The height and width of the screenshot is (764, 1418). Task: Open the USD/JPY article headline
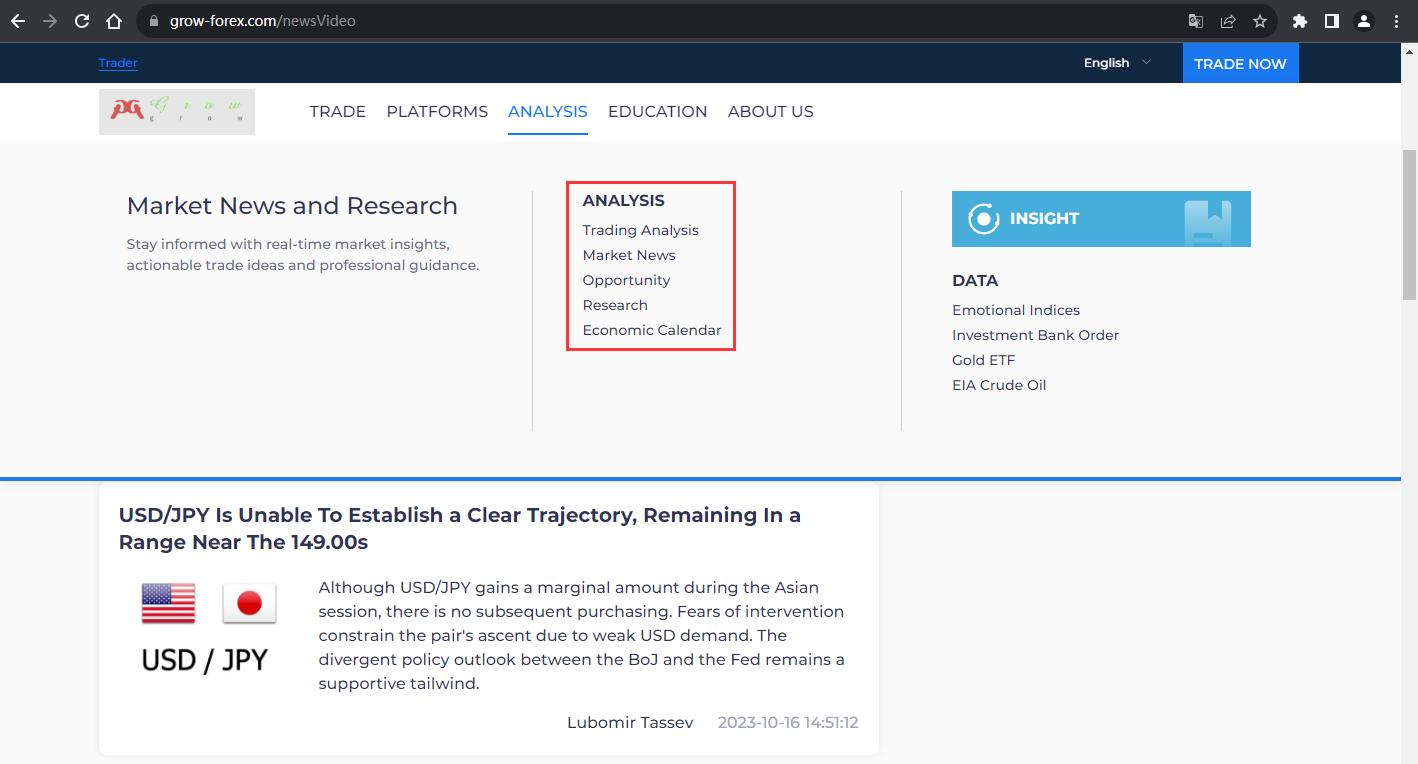[x=460, y=528]
